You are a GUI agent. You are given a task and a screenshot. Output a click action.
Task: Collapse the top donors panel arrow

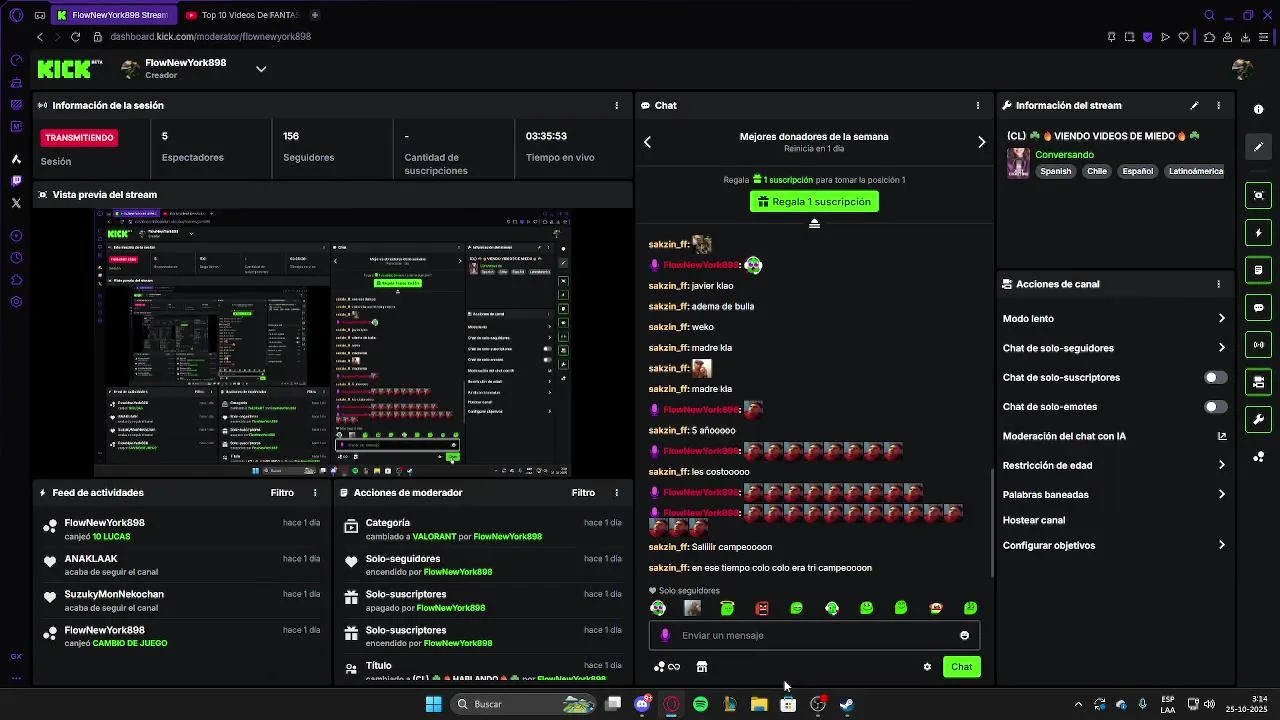click(814, 223)
